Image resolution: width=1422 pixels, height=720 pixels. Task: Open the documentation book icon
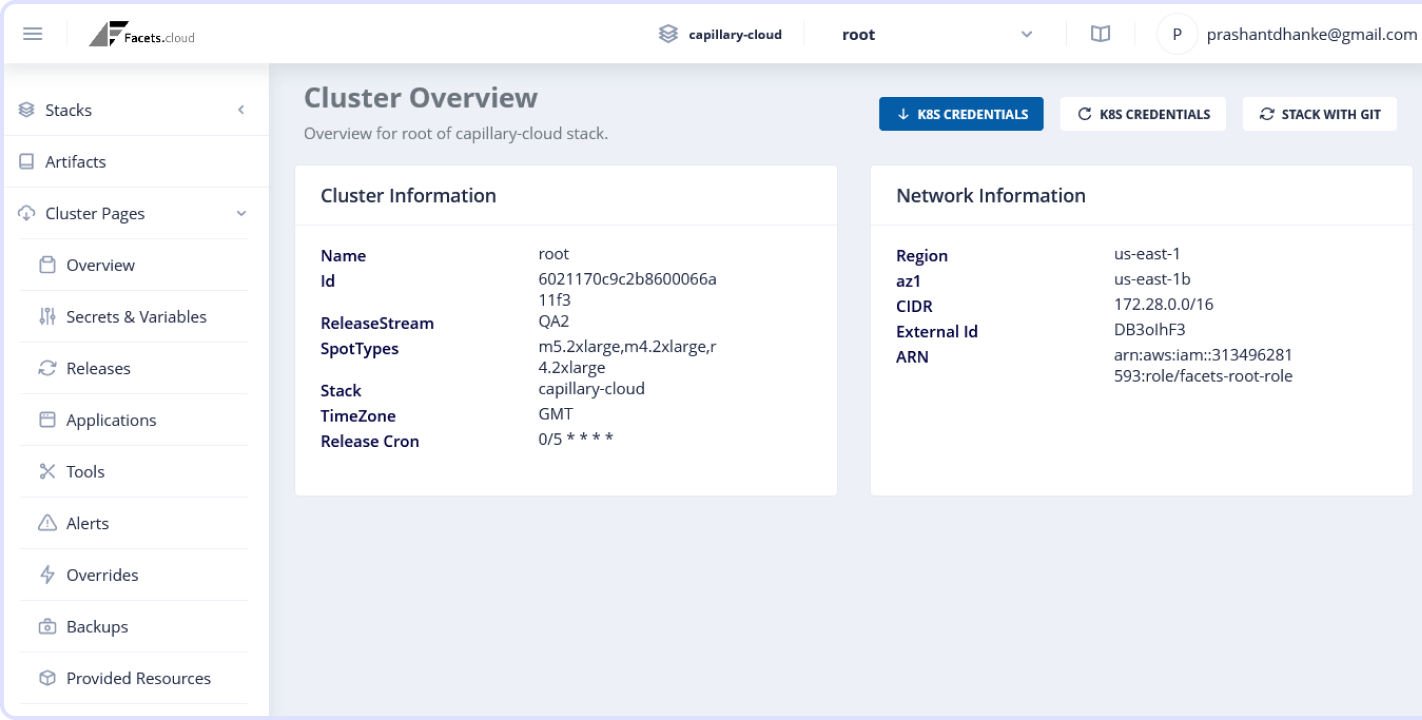1100,34
